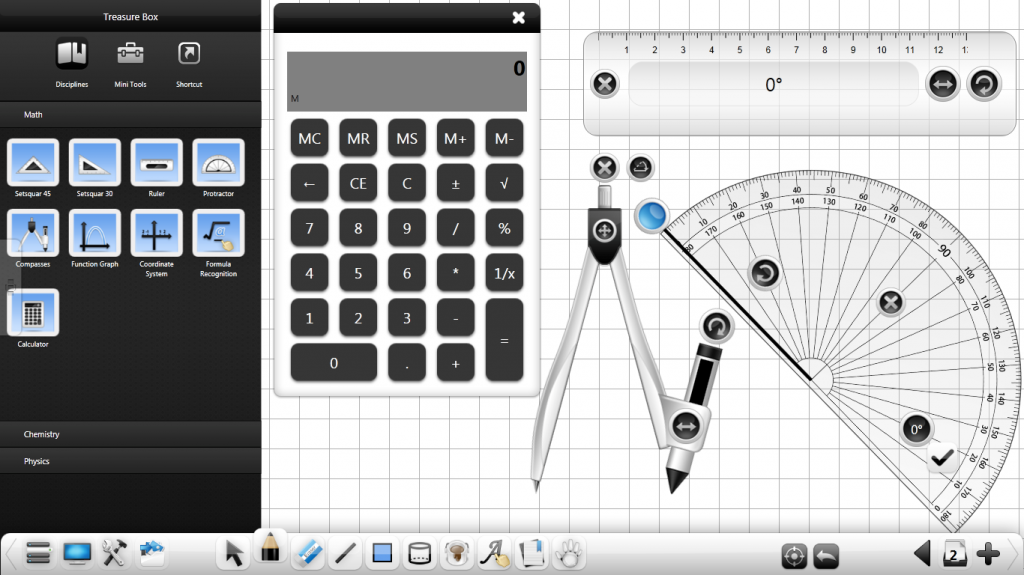Click the percent key
The height and width of the screenshot is (575, 1024).
pyautogui.click(x=504, y=228)
